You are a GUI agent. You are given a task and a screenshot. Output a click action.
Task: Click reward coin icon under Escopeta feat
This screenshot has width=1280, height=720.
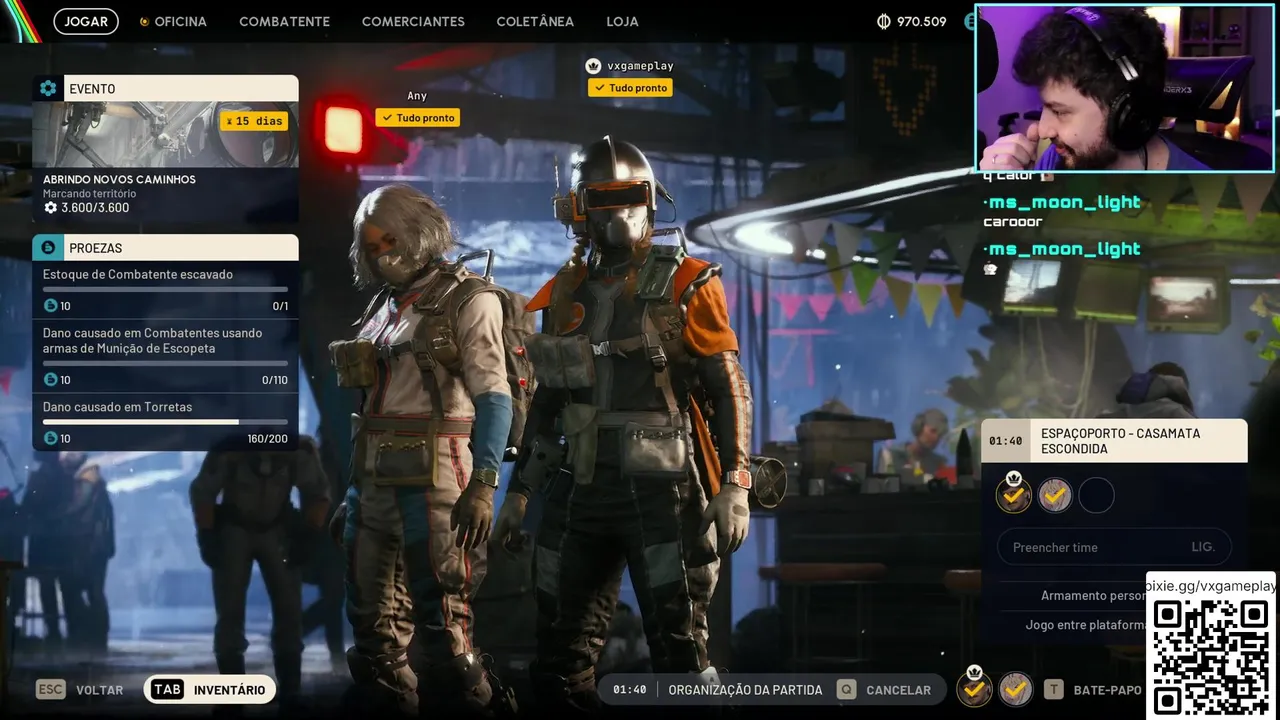pos(50,379)
